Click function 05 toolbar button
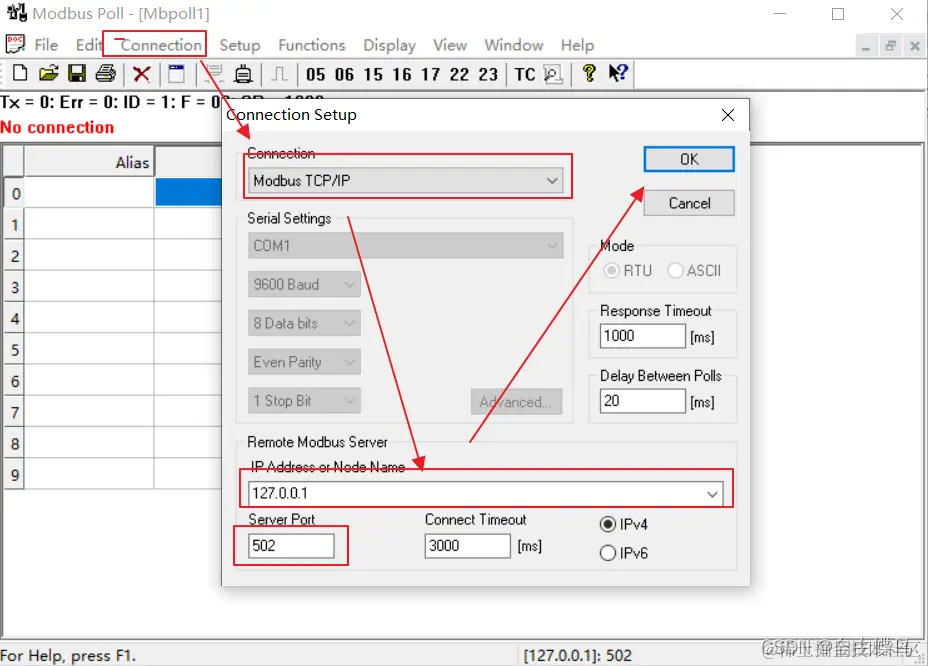 (315, 75)
